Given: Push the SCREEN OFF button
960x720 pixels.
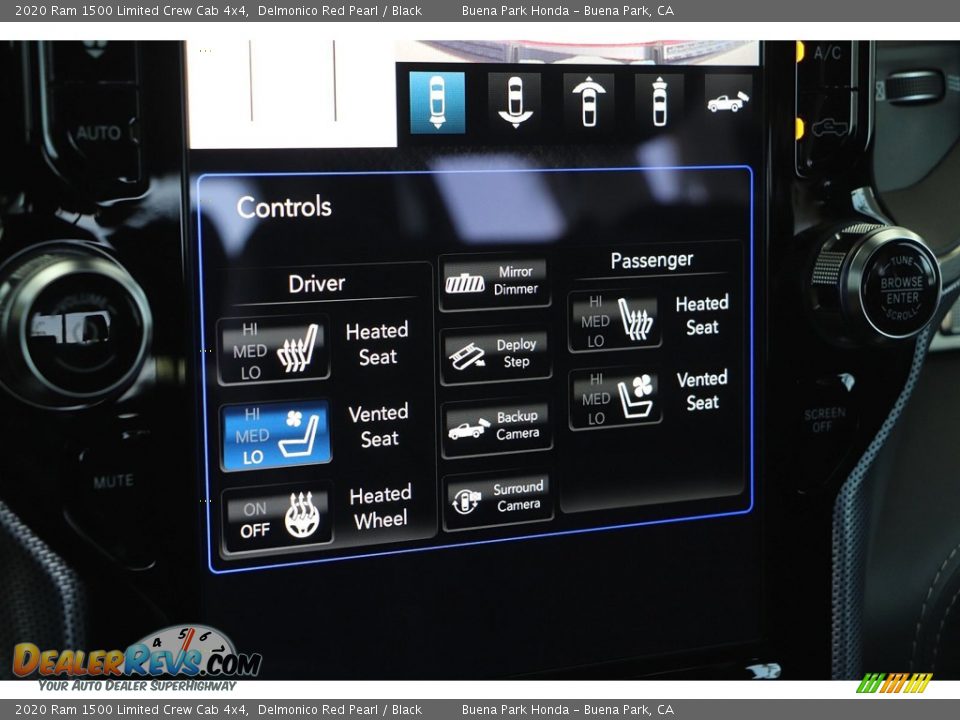Looking at the screenshot, I should [824, 419].
